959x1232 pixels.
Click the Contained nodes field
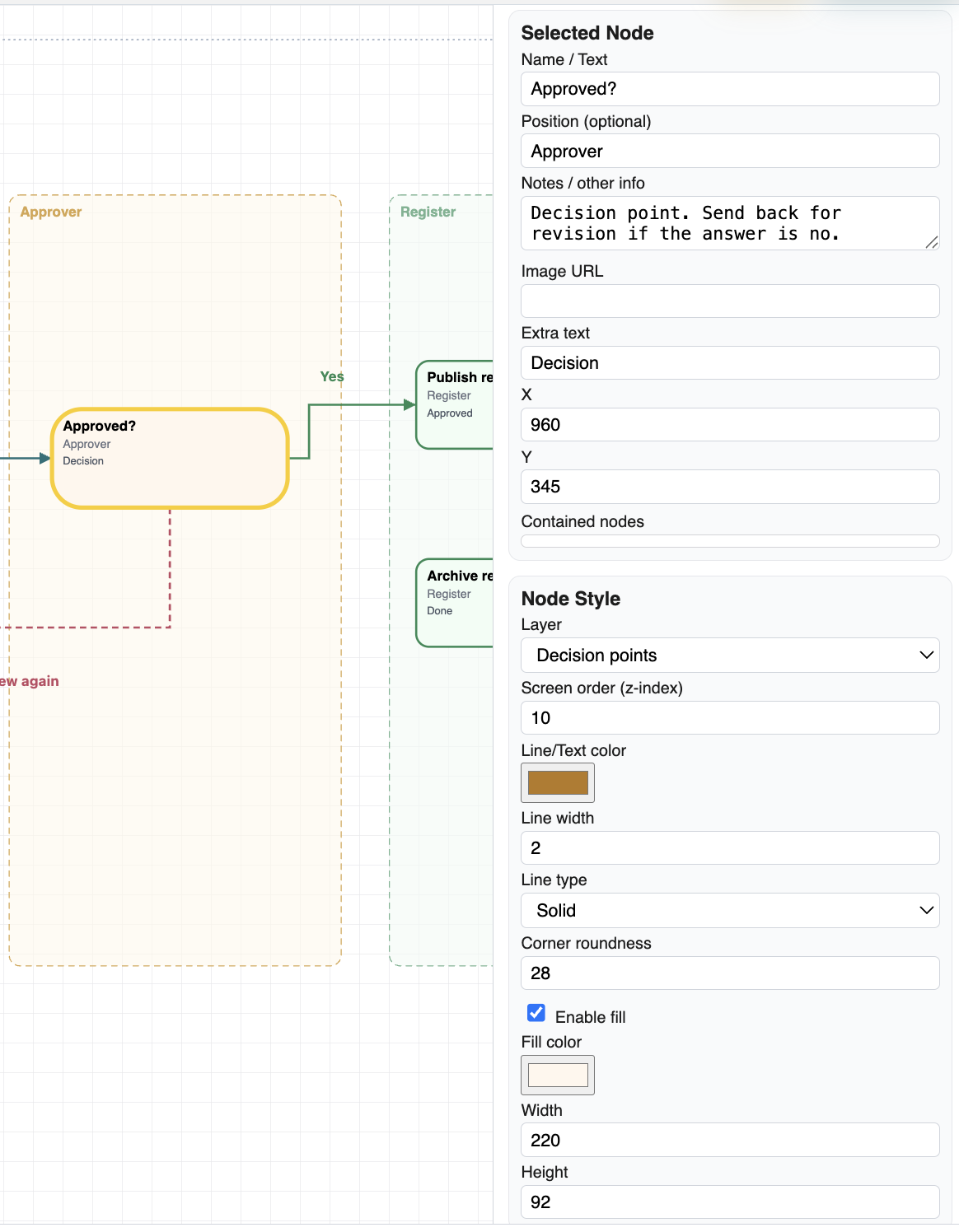tap(730, 541)
